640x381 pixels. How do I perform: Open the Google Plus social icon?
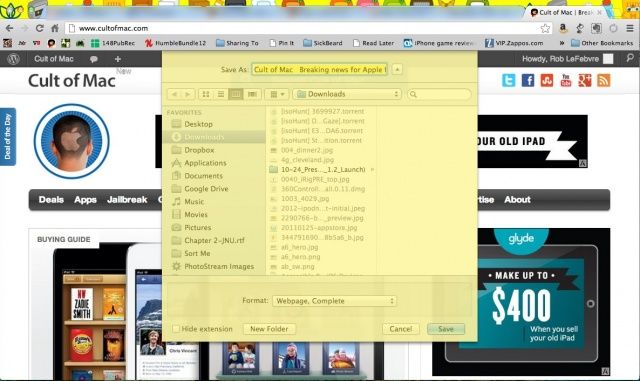[x=585, y=80]
